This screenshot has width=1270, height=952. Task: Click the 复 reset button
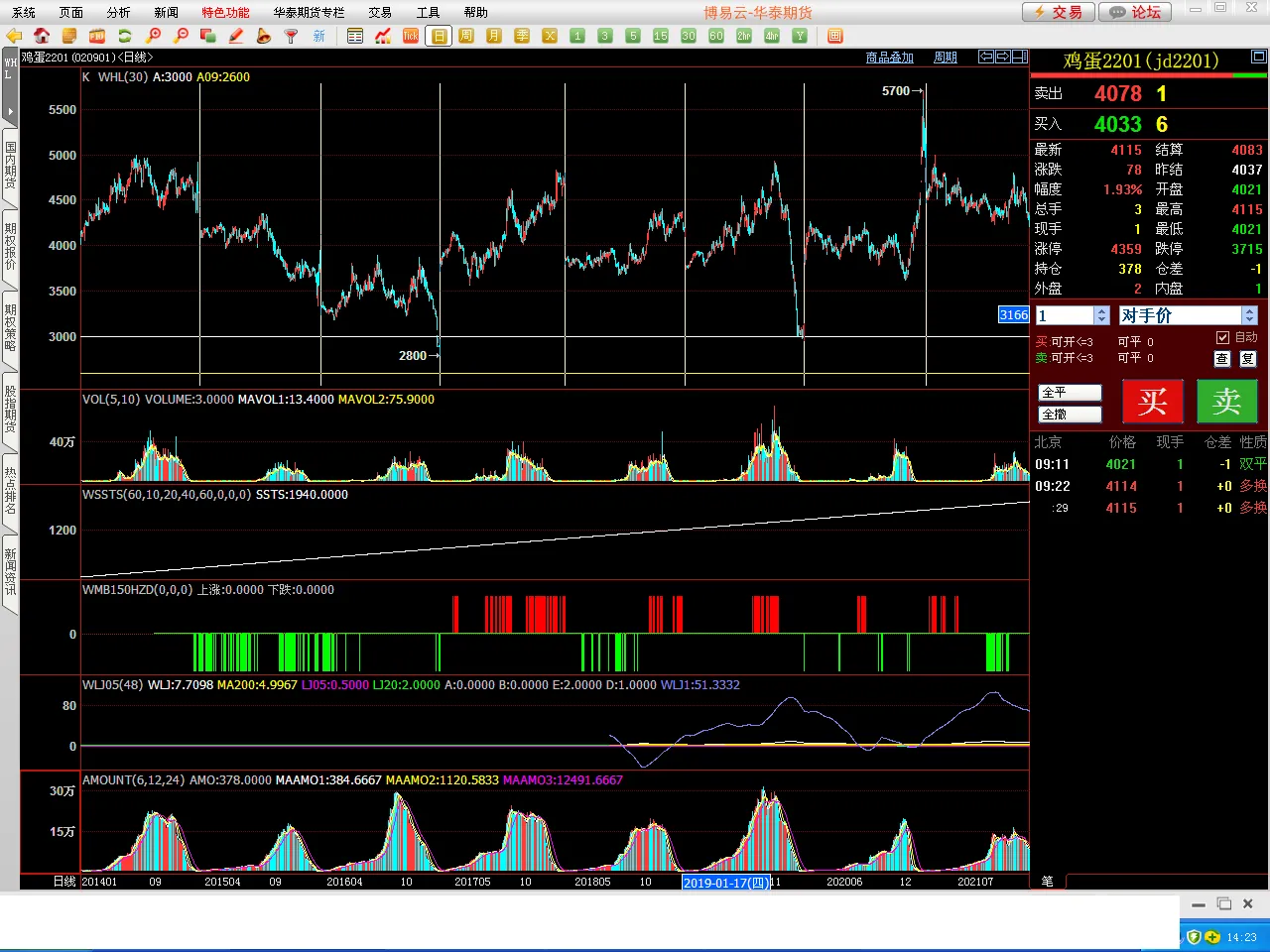[x=1248, y=359]
